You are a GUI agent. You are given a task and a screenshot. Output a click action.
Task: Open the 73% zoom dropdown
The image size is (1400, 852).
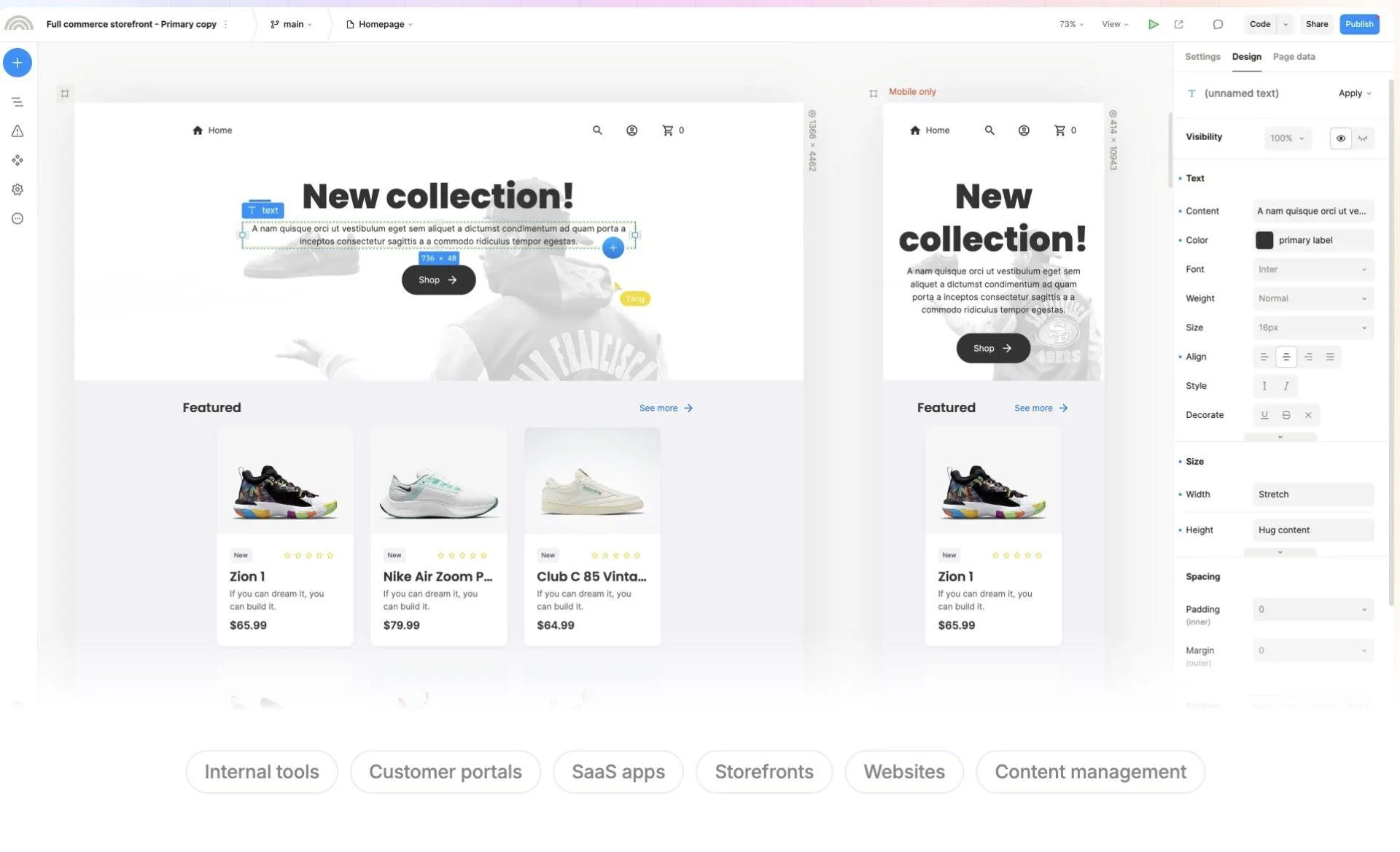click(1071, 24)
